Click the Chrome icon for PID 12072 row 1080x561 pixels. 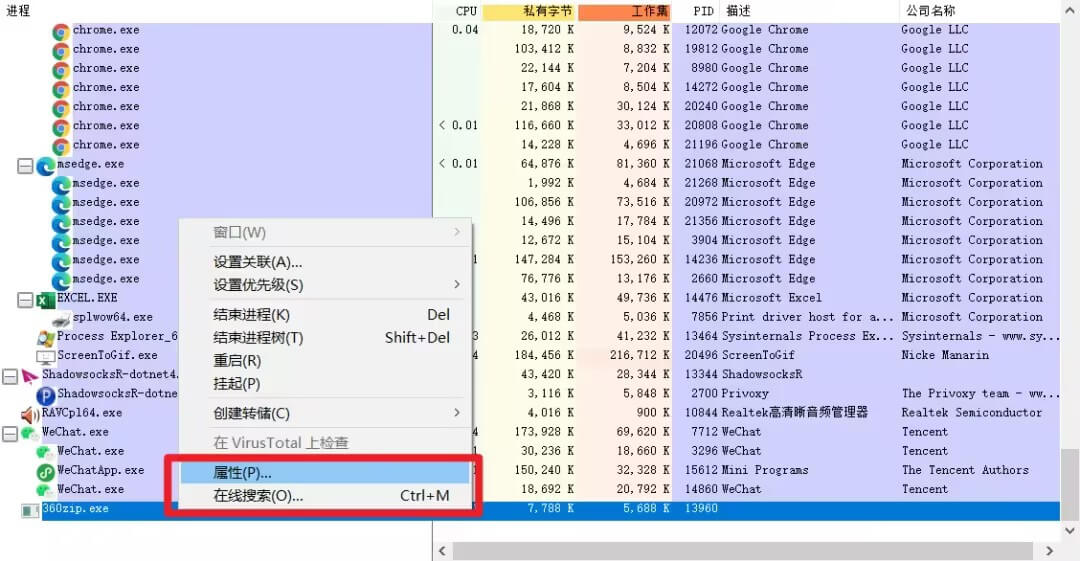coord(61,31)
